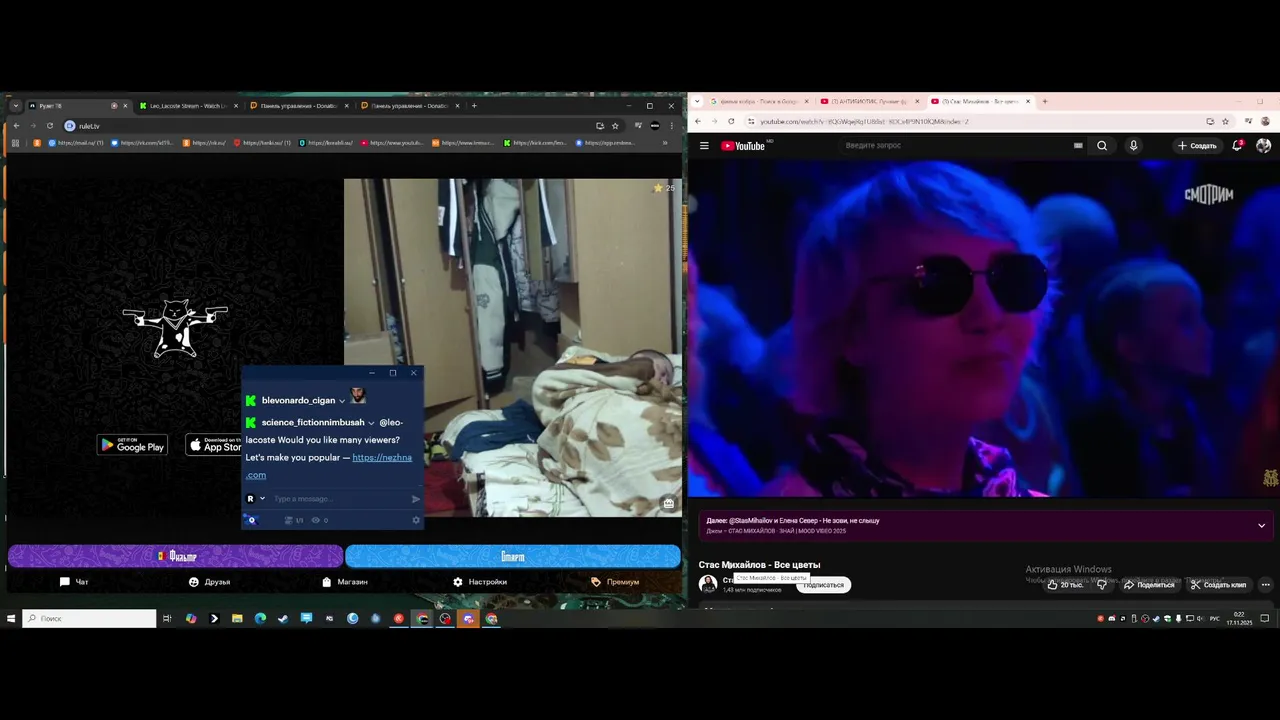The width and height of the screenshot is (1280, 720).
Task: Open File Explorer from taskbar
Action: tap(237, 619)
